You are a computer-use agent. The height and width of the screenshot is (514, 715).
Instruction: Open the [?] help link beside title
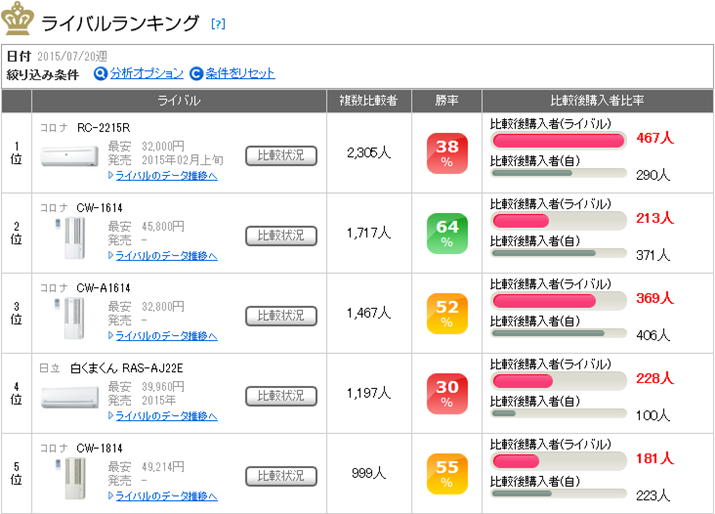tap(218, 23)
